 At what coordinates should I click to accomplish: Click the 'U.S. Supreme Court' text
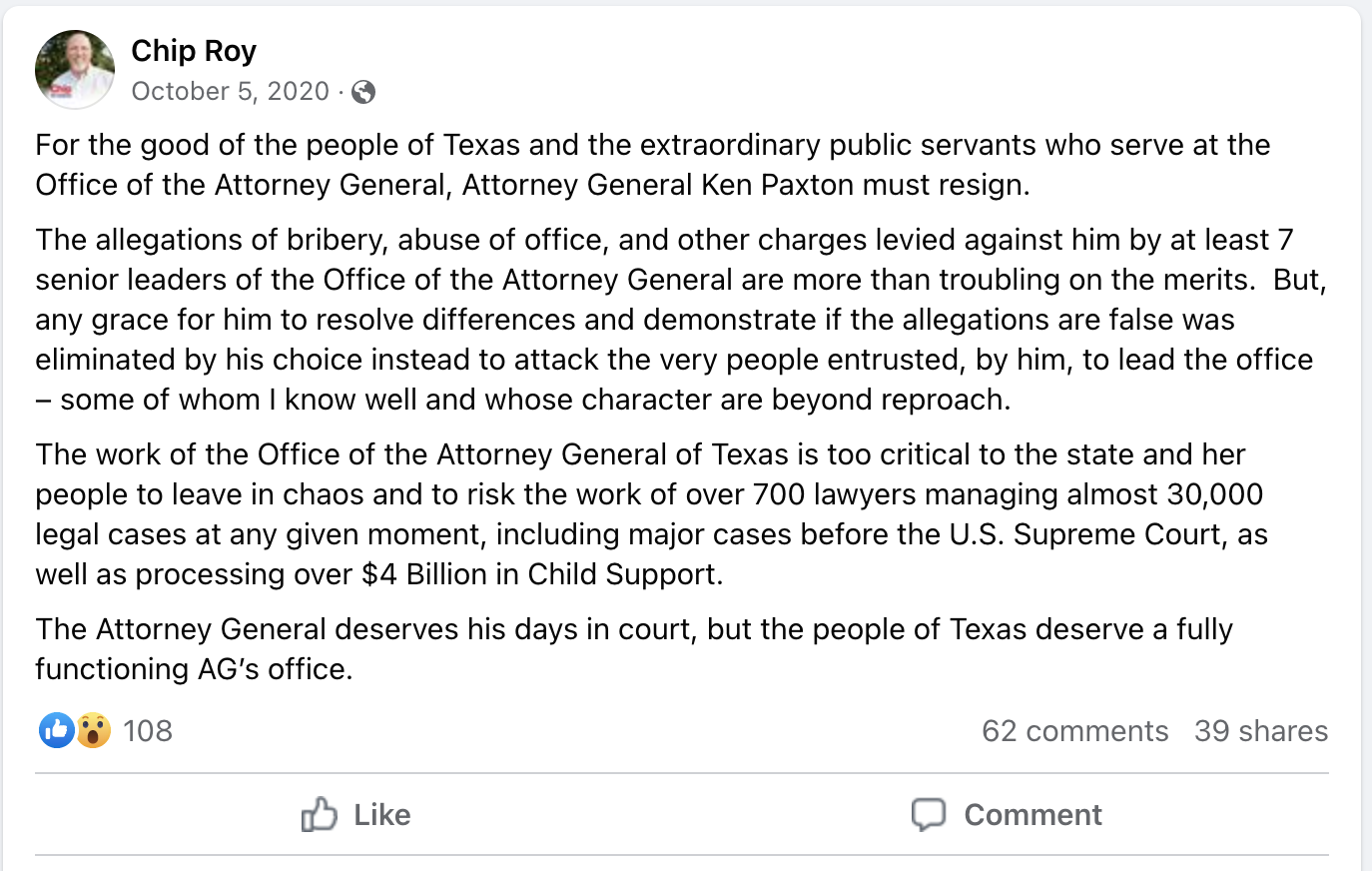coord(1118,534)
